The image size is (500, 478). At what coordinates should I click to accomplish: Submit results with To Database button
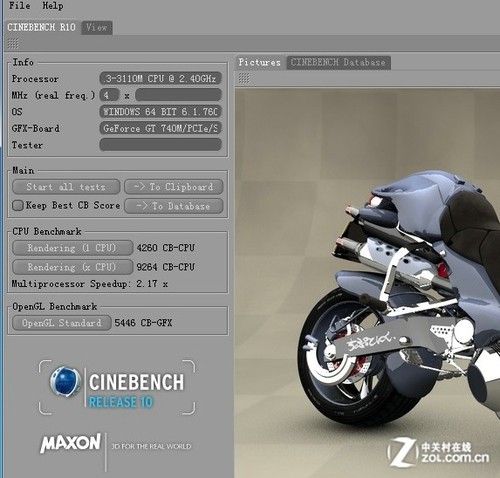pos(174,206)
